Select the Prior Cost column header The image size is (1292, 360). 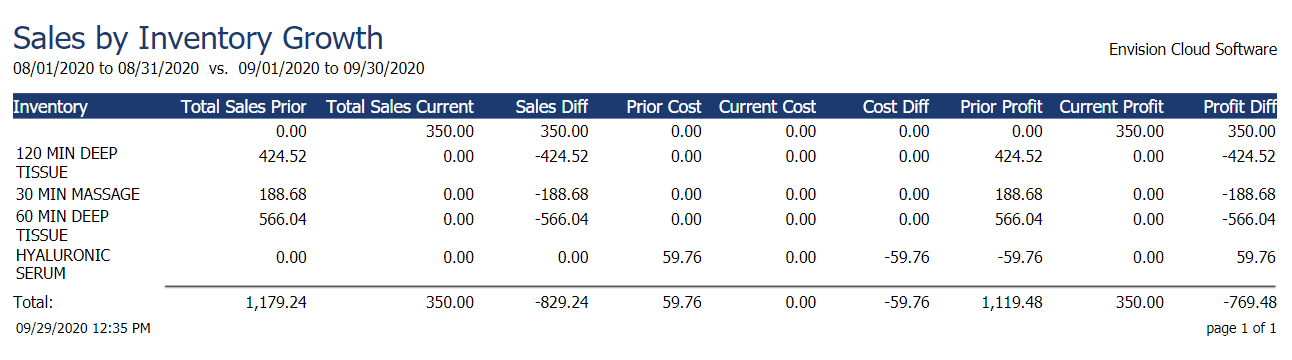[x=664, y=107]
